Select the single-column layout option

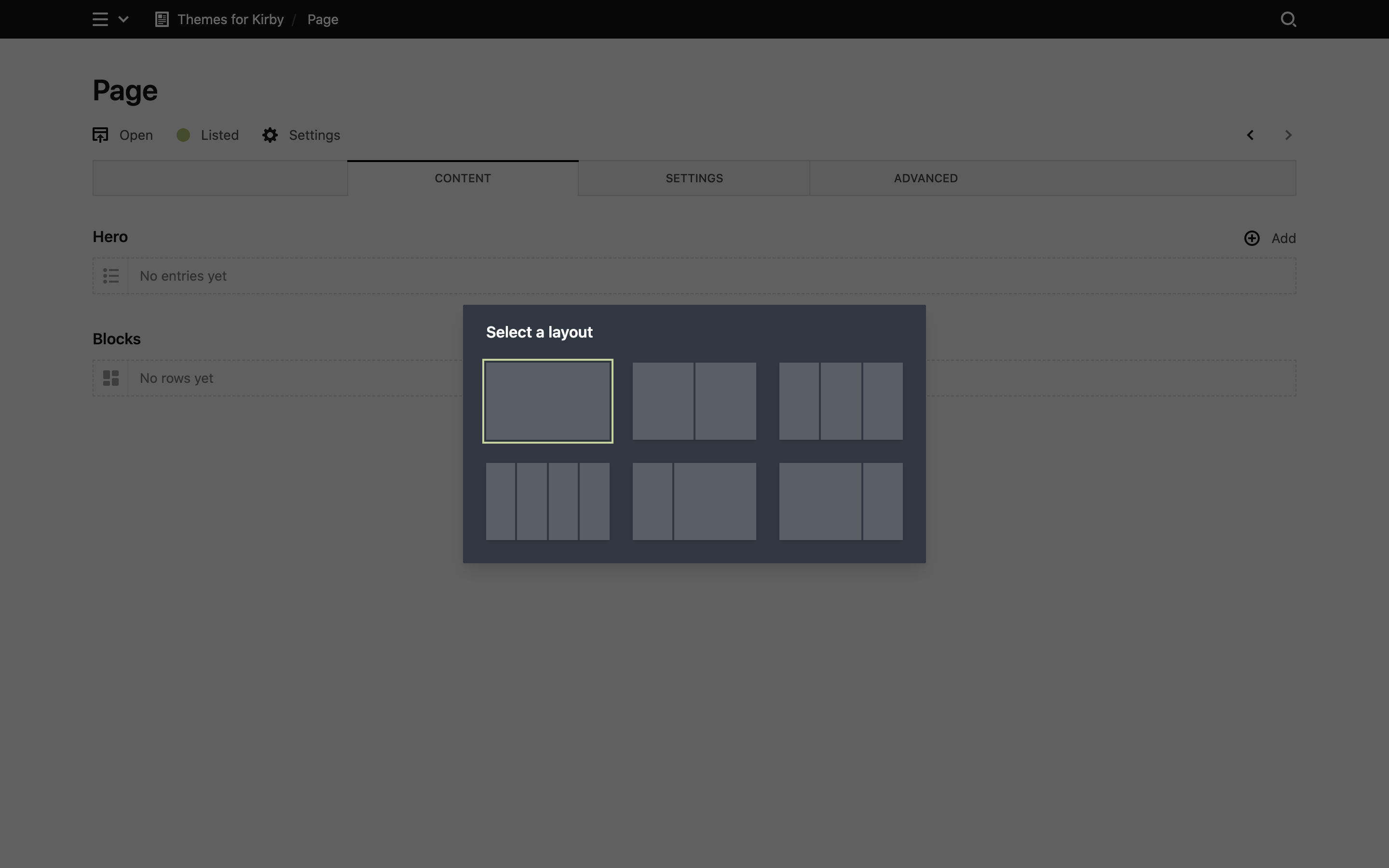click(547, 401)
